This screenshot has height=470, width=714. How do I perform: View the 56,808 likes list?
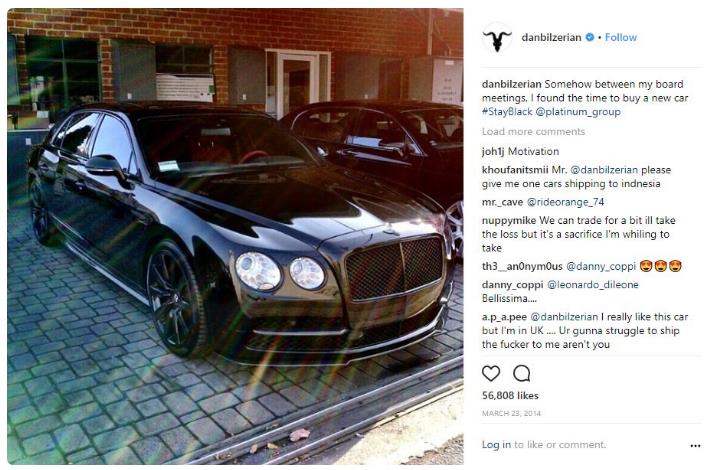510,395
